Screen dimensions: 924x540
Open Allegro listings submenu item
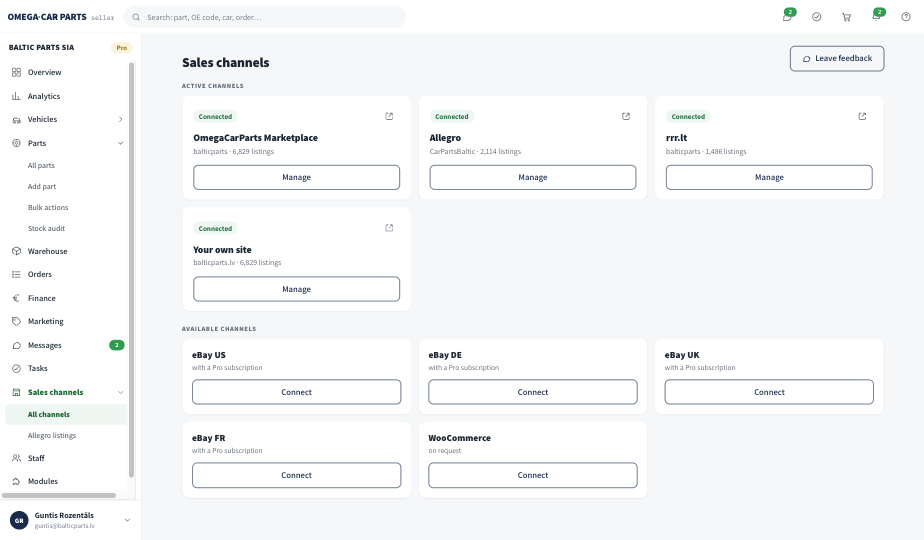click(52, 436)
